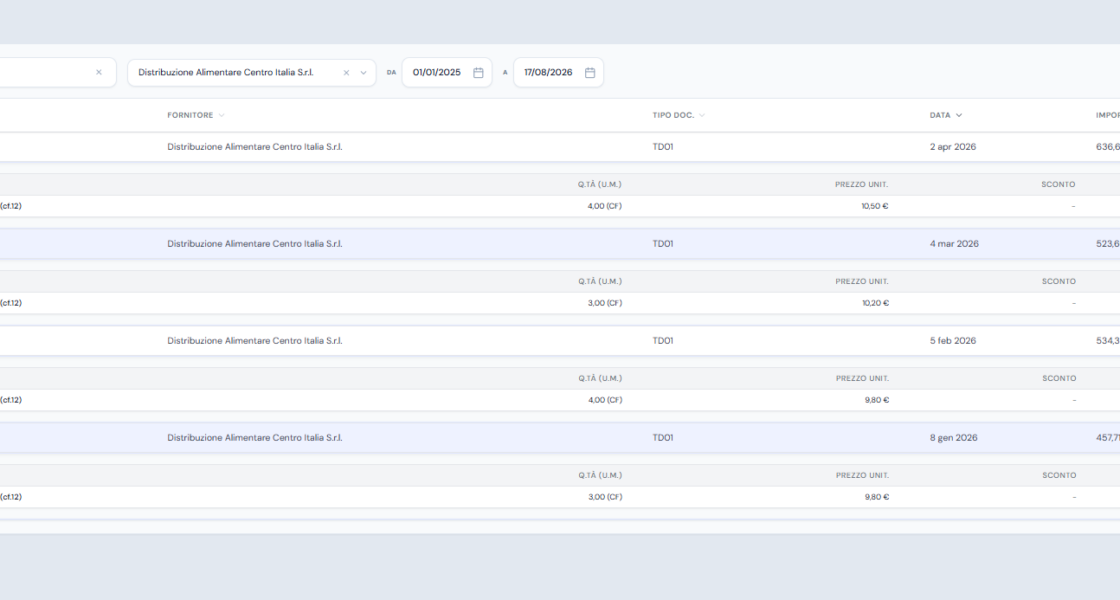
Task: Click unit price 10,20 €
Action: [876, 303]
